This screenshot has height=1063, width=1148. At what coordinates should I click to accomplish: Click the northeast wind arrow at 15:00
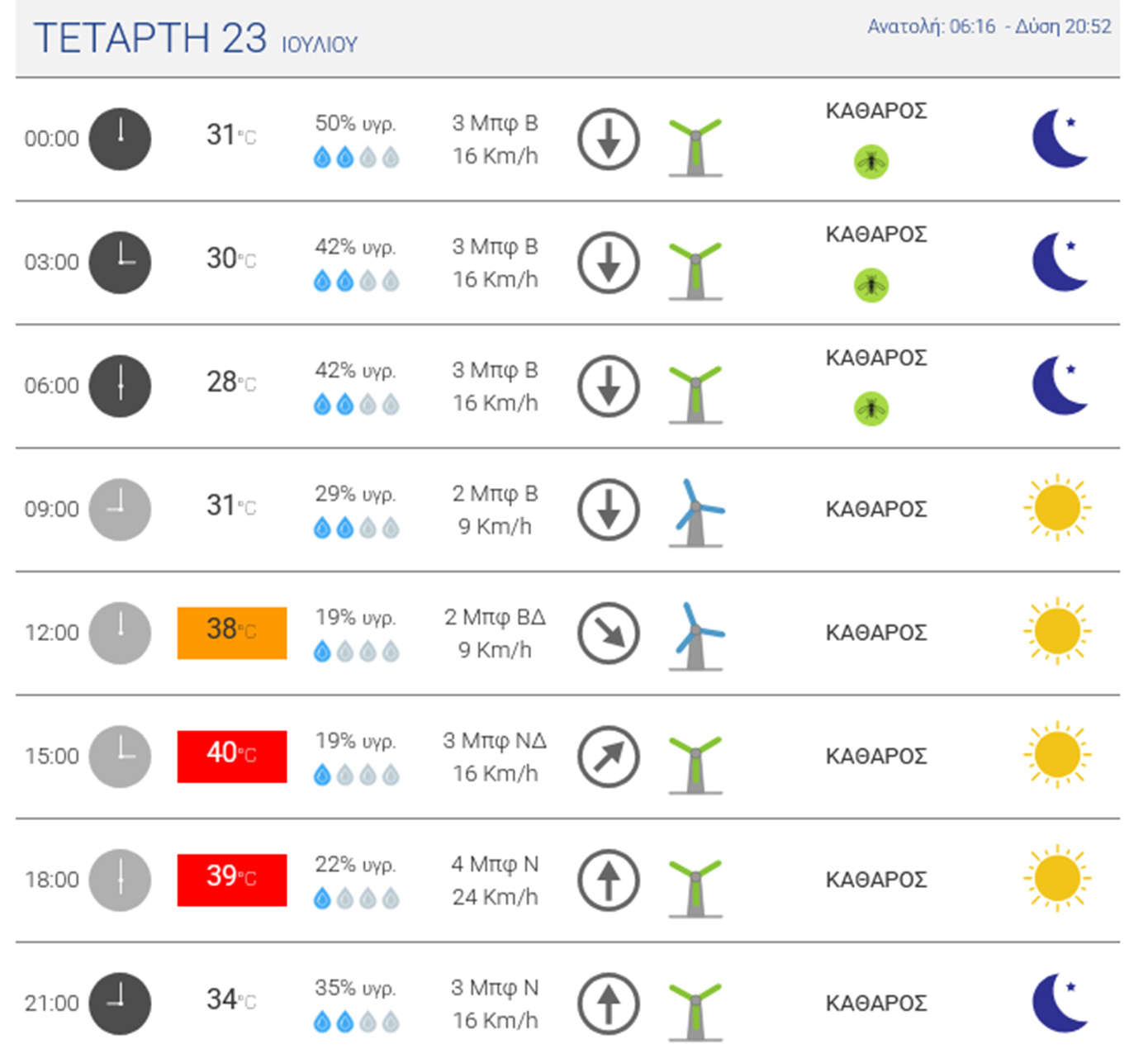(x=609, y=757)
